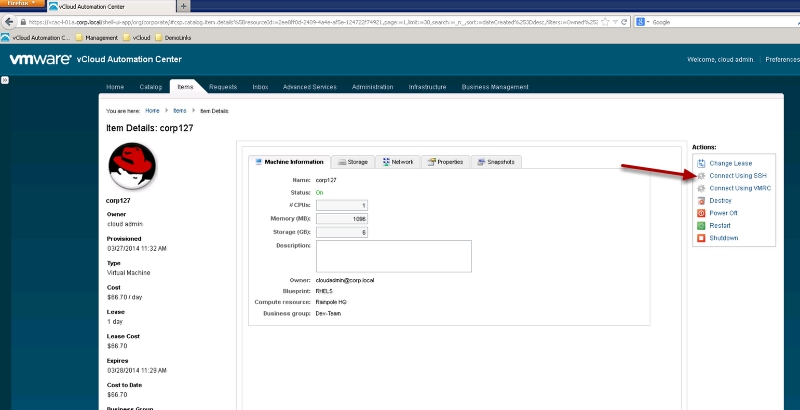
Task: Click the Storage tab disk icon
Action: tap(342, 162)
